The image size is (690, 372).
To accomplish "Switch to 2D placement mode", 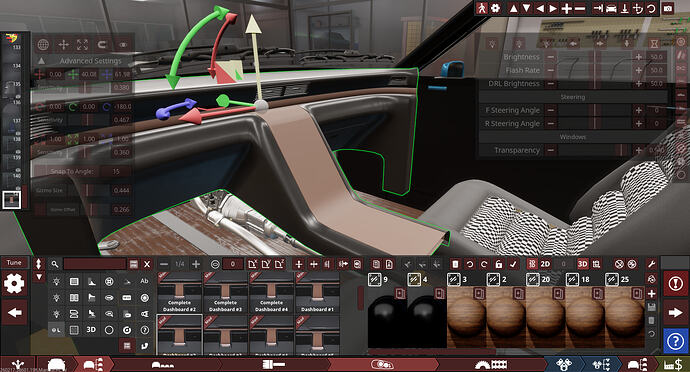I will (x=545, y=264).
